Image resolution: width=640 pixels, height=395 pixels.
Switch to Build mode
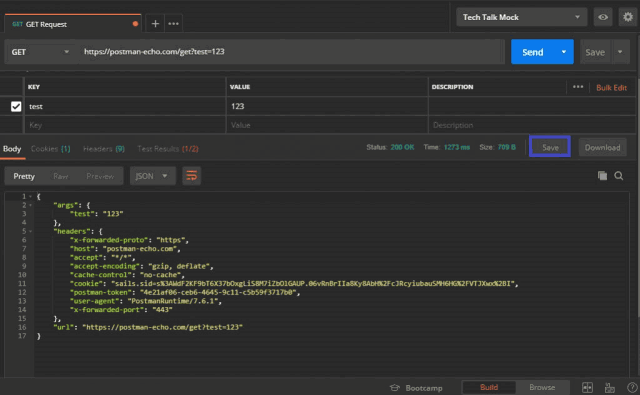point(489,387)
